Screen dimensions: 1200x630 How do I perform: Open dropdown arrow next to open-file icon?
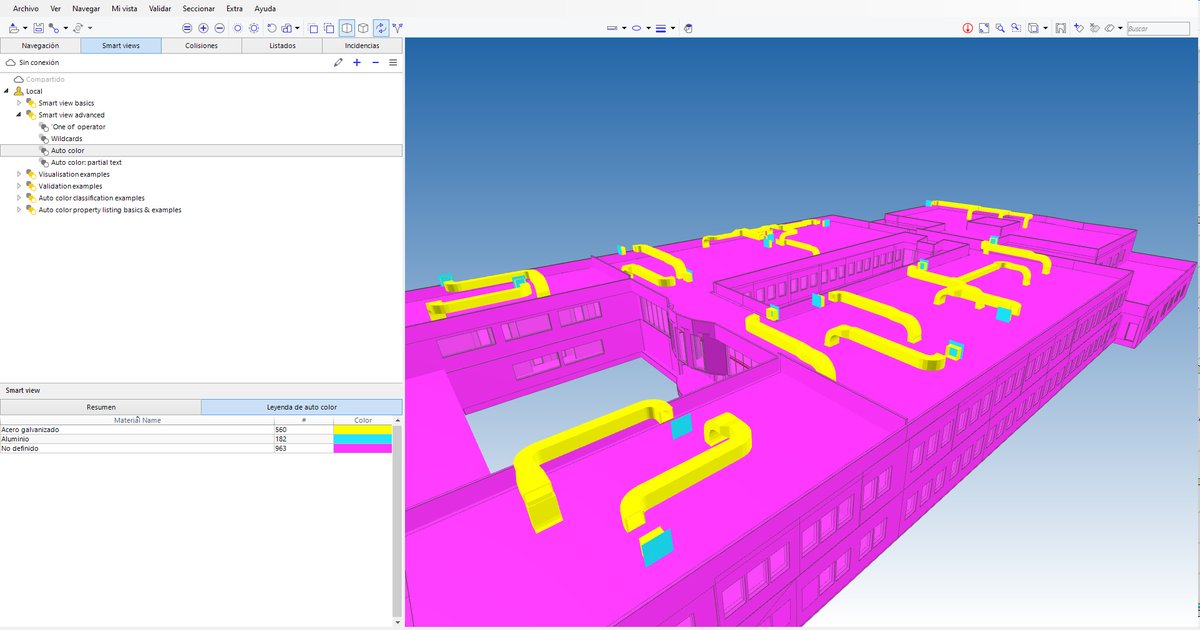(25, 29)
